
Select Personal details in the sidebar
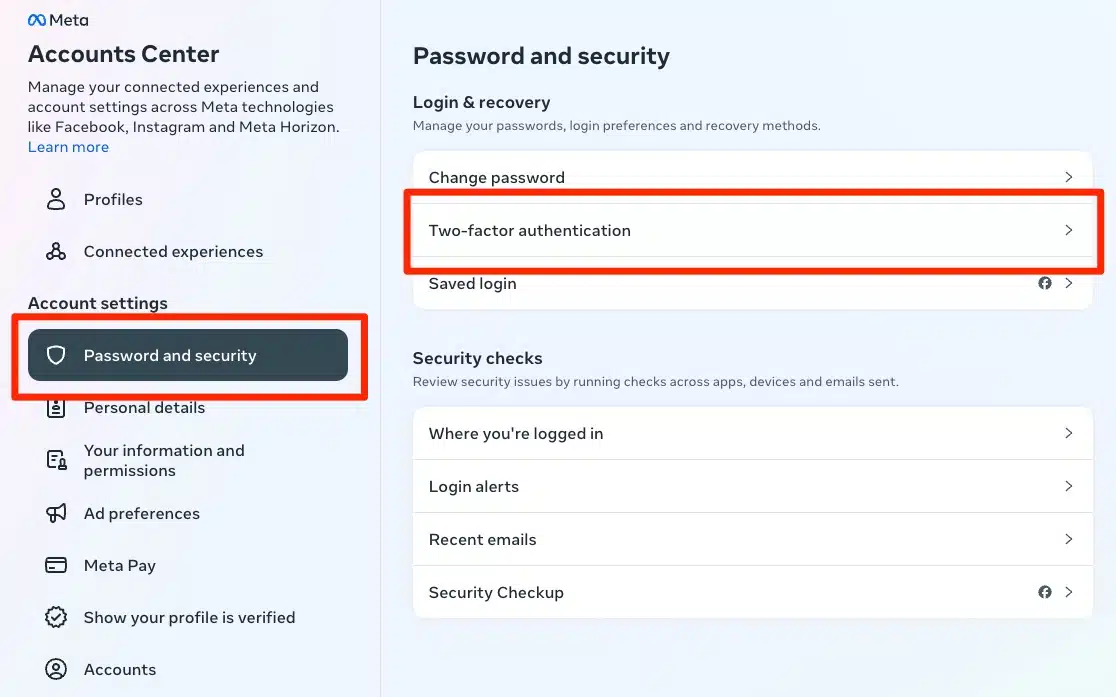tap(144, 407)
